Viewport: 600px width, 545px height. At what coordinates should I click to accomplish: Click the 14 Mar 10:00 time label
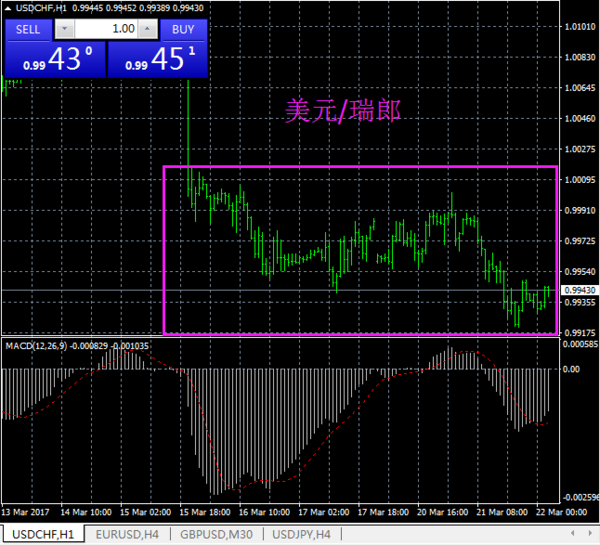point(86,512)
